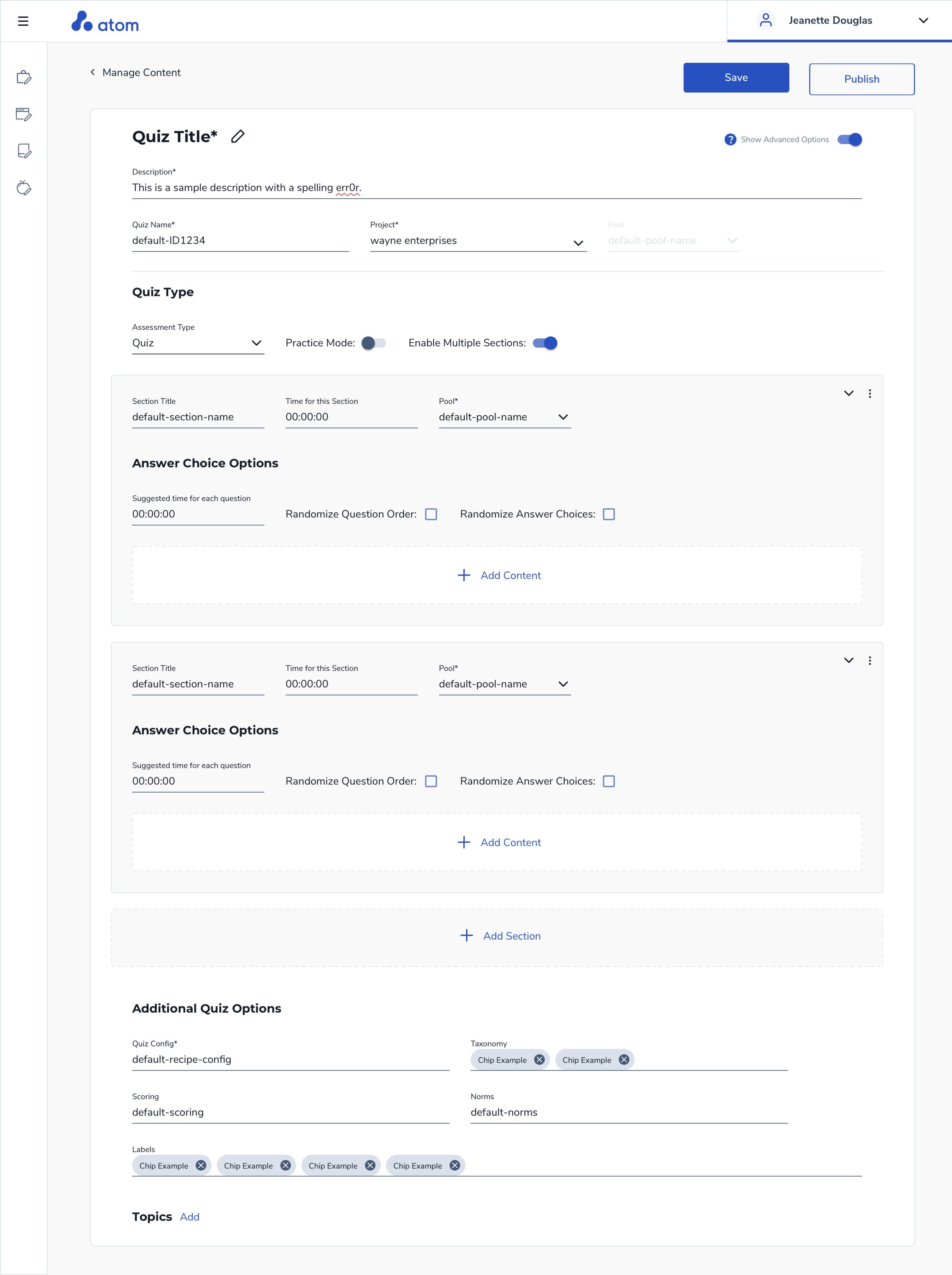Click the Quiz Config field
This screenshot has width=952, height=1275.
tap(291, 1060)
